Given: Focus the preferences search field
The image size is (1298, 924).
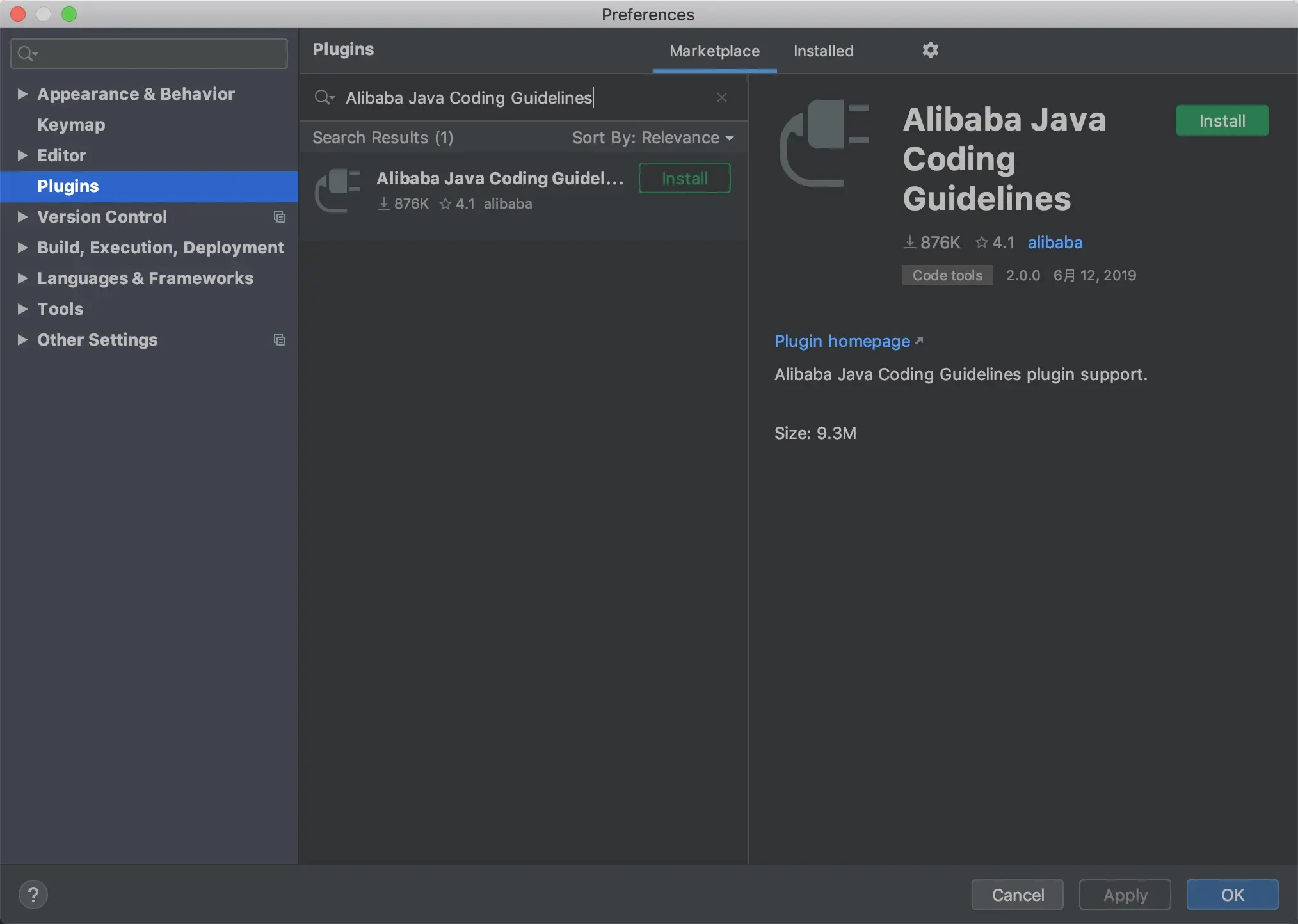Looking at the screenshot, I should tap(160, 54).
